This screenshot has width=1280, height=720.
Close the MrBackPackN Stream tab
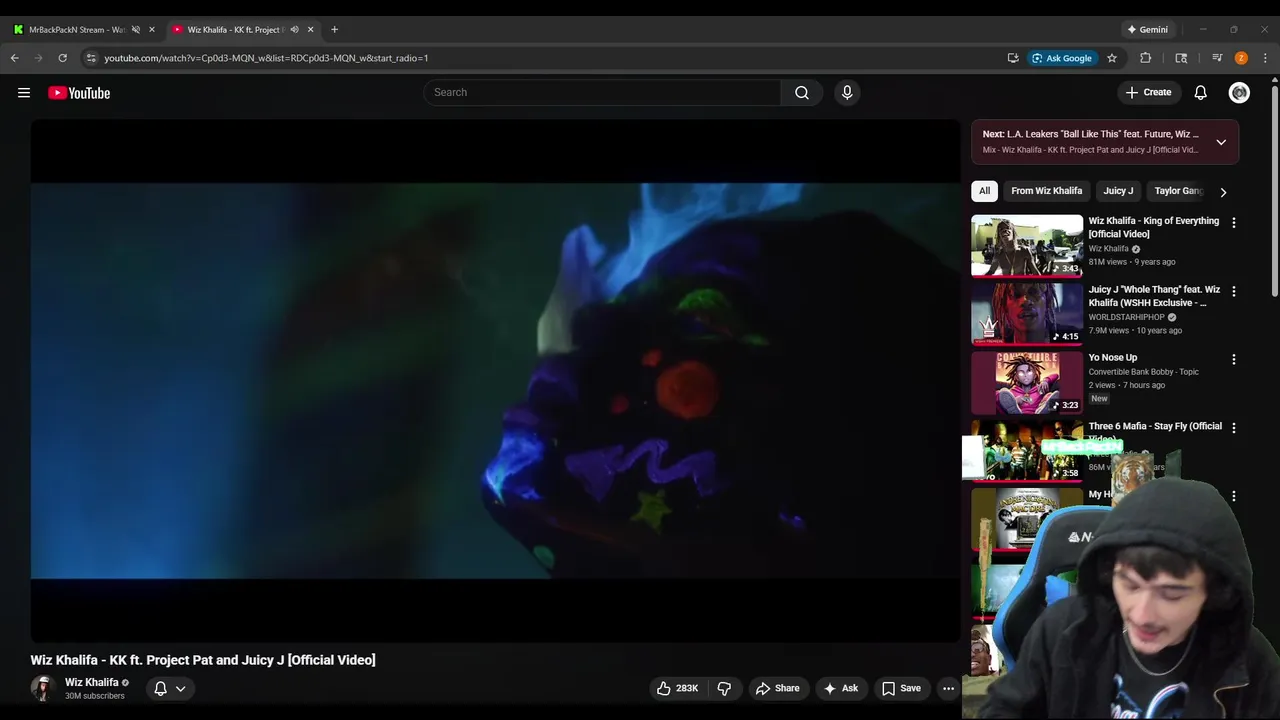pyautogui.click(x=152, y=30)
